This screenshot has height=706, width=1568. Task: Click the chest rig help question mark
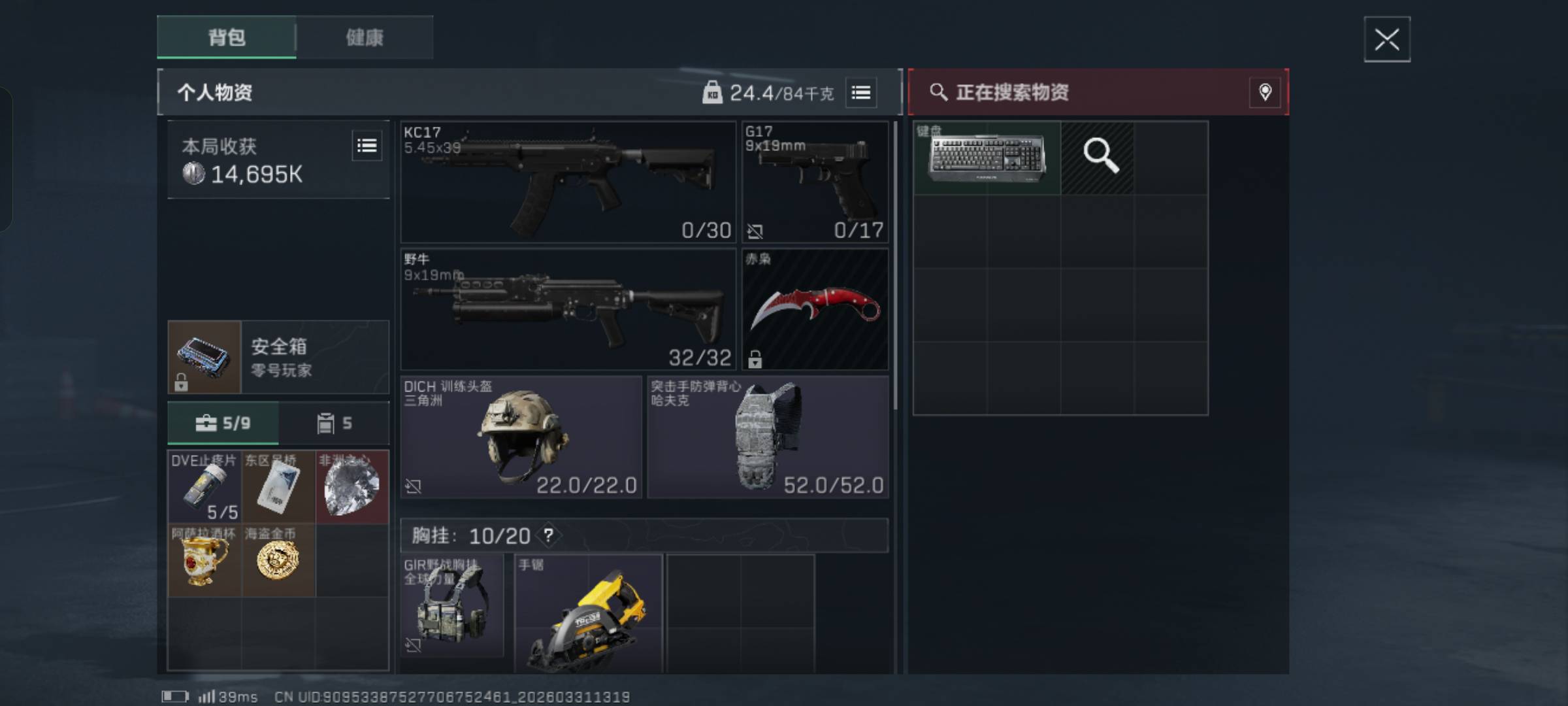pyautogui.click(x=549, y=535)
